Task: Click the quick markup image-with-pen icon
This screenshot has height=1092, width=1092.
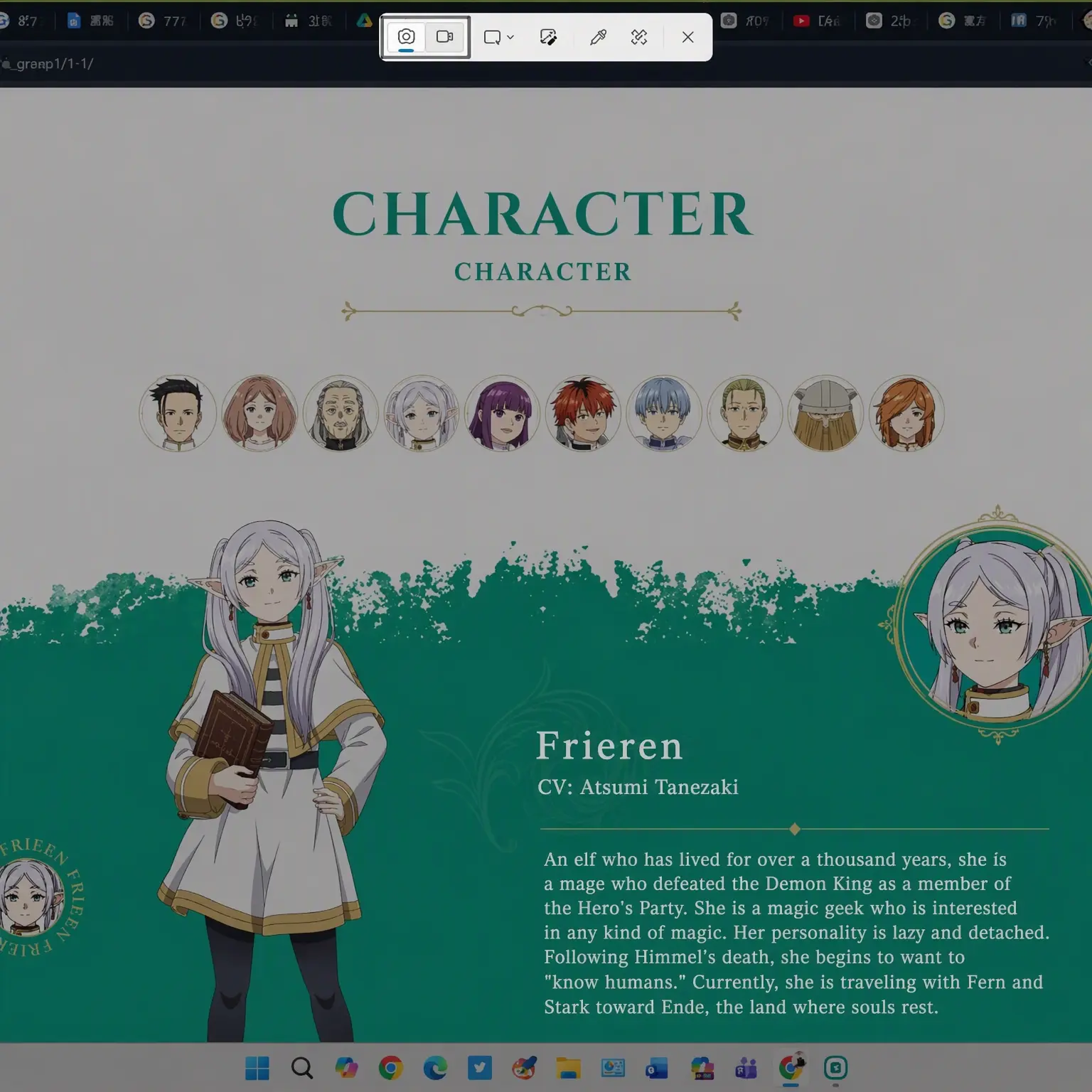Action: (548, 37)
